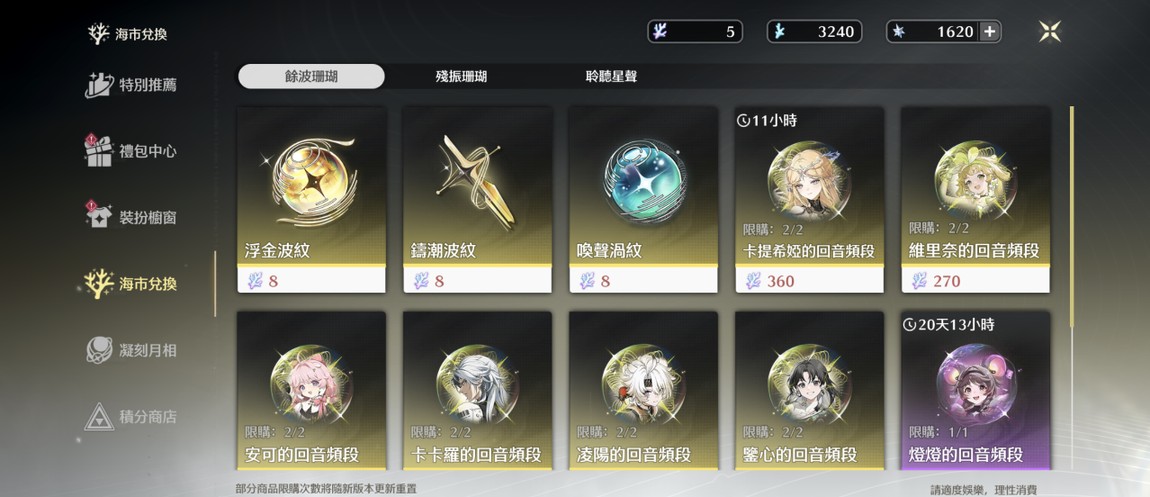Image resolution: width=1150 pixels, height=497 pixels.
Task: Open the 積分商店 triangle icon
Action: (98, 416)
